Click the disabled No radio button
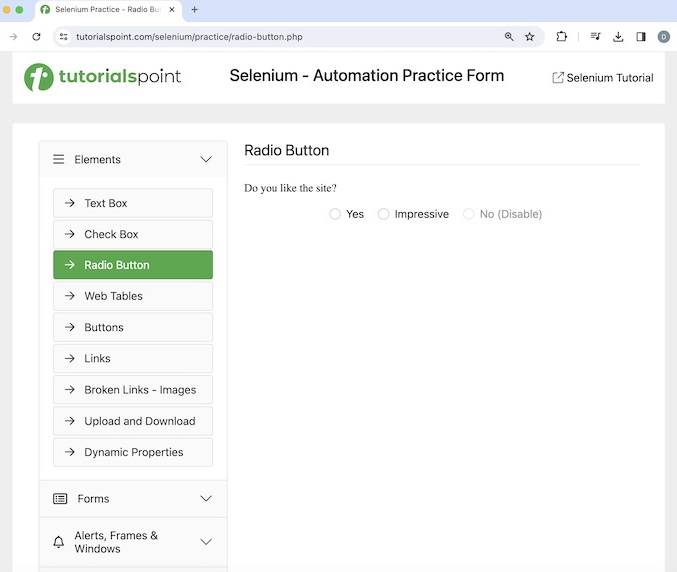Viewport: 677px width, 572px height. 469,214
